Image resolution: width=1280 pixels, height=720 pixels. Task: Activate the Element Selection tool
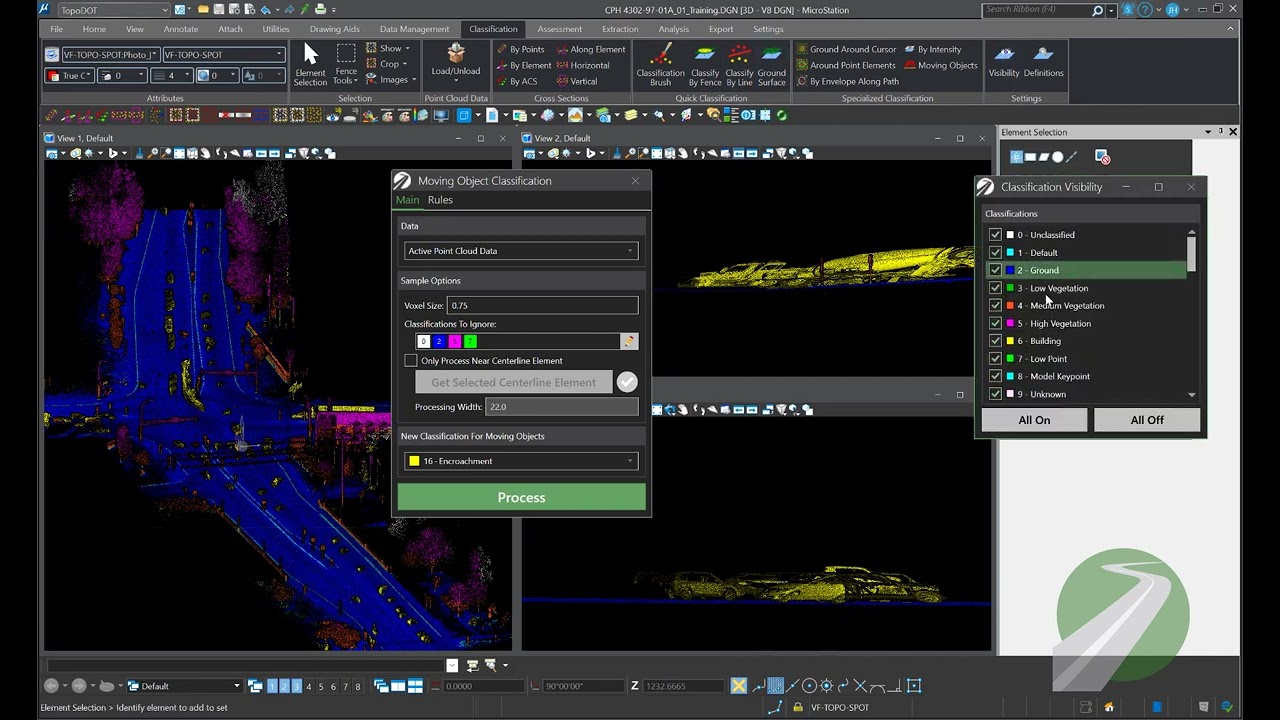(310, 62)
